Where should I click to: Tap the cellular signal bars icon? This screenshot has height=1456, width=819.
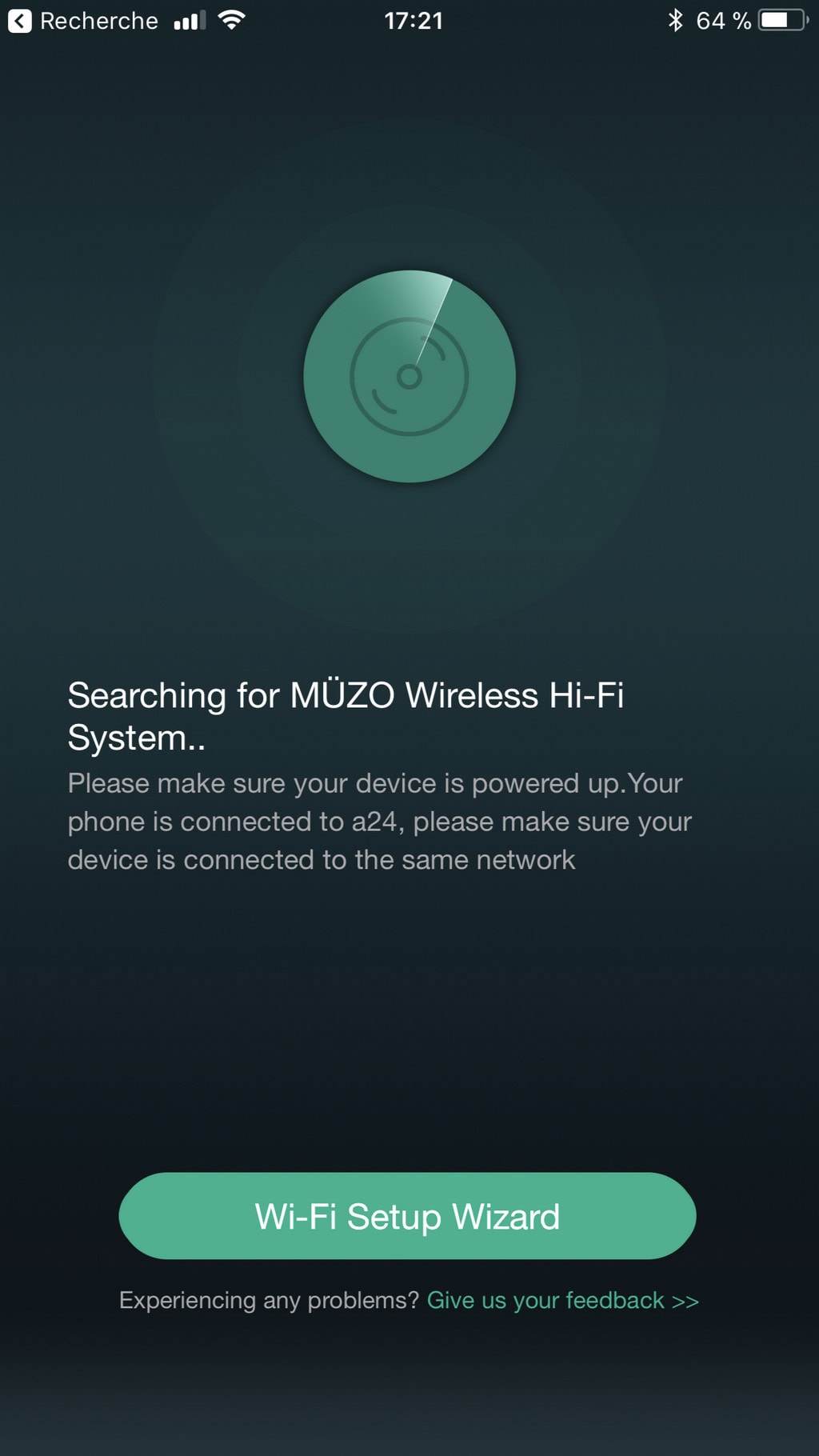pyautogui.click(x=190, y=21)
